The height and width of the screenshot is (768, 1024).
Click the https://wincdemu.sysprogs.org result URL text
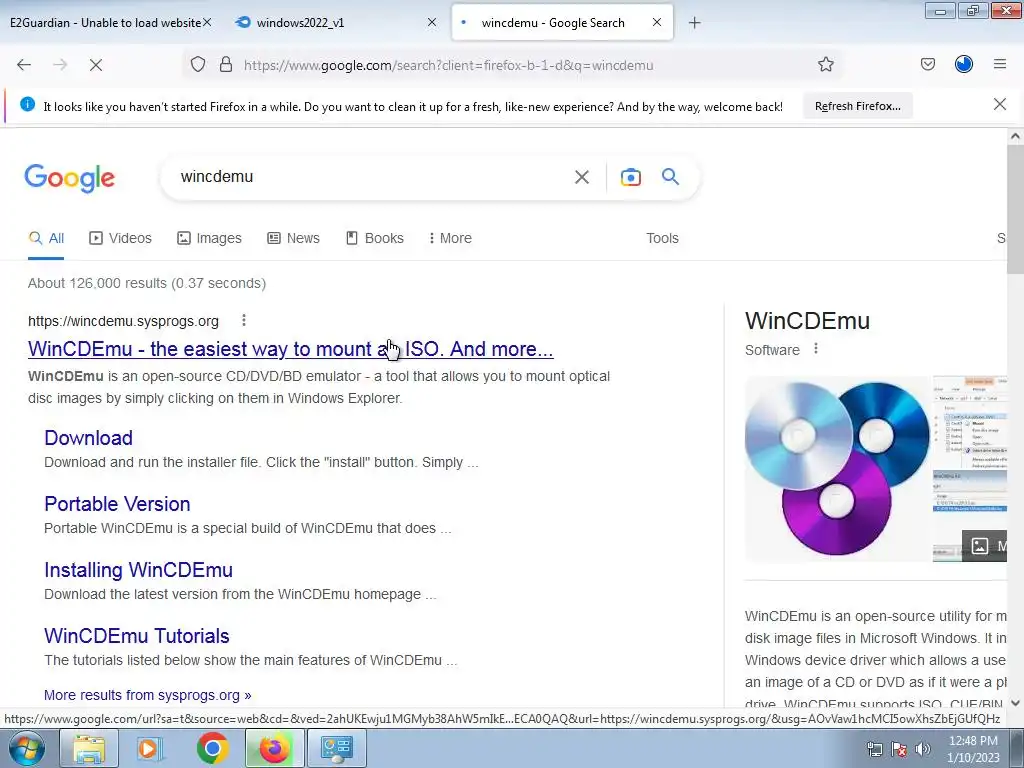[123, 321]
